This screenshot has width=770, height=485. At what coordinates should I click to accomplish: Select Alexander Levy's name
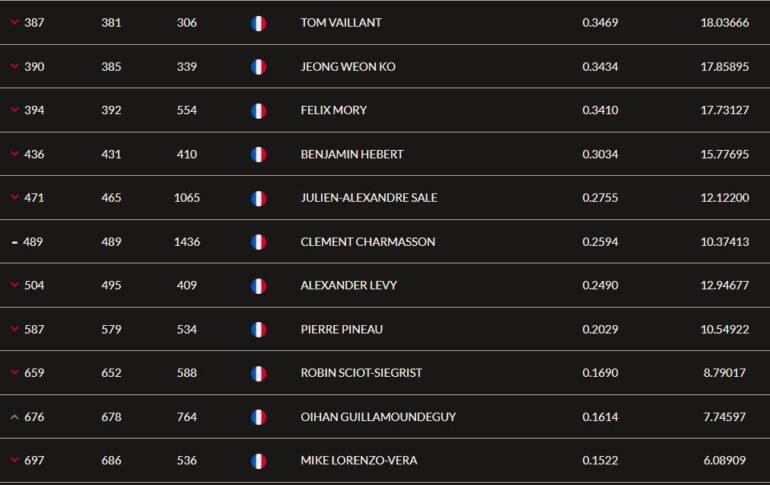[x=349, y=285]
